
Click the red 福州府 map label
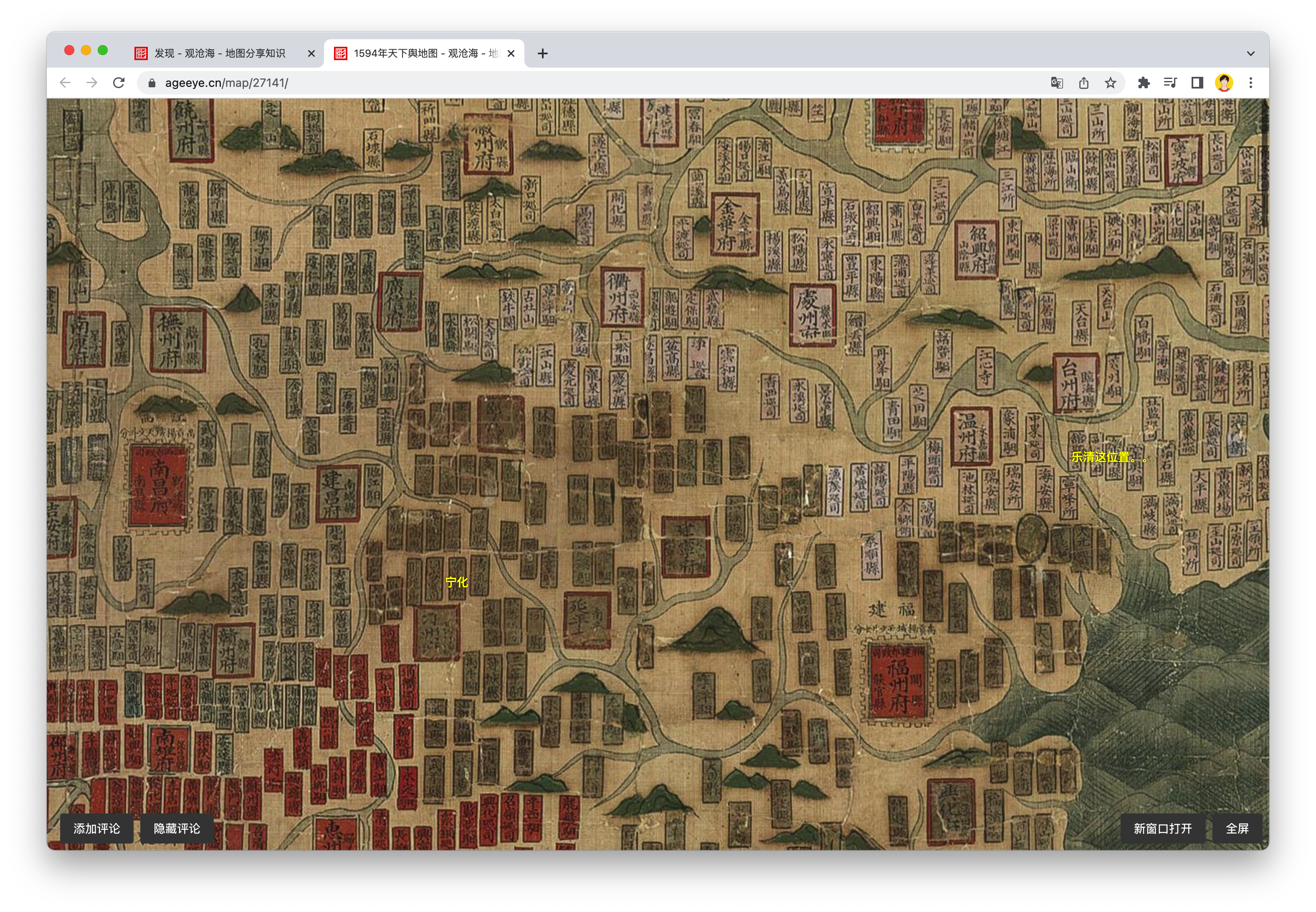pyautogui.click(x=897, y=684)
